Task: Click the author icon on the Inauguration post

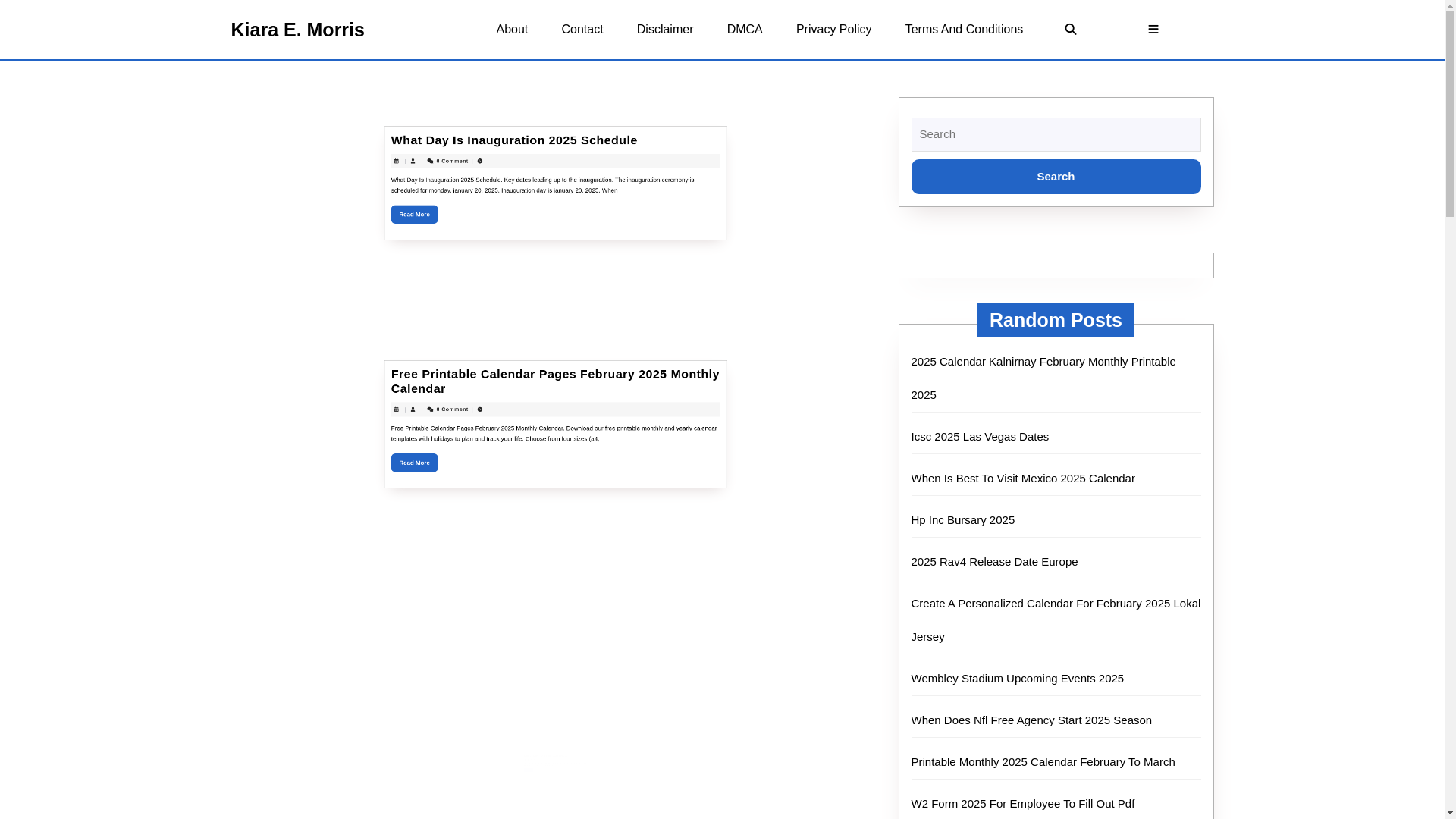Action: 413,161
